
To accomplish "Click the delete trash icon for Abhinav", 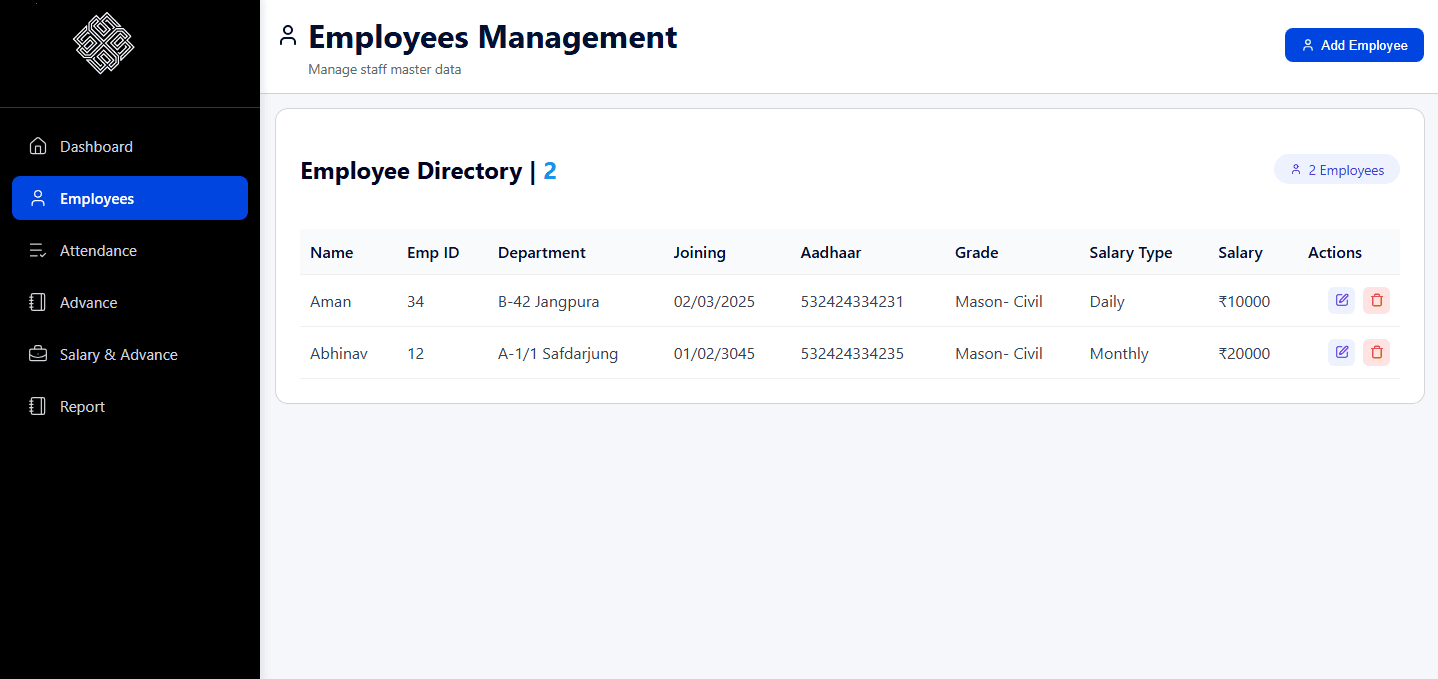I will coord(1376,352).
